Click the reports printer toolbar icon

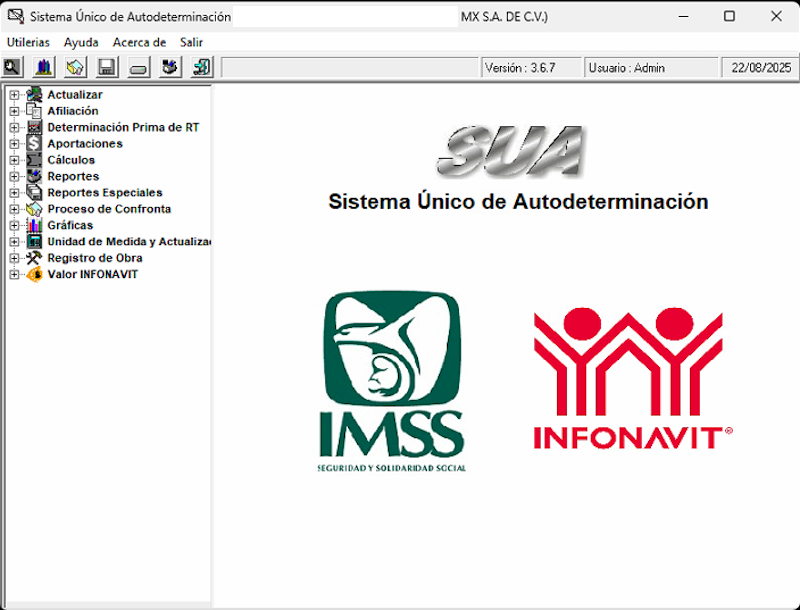tap(170, 67)
